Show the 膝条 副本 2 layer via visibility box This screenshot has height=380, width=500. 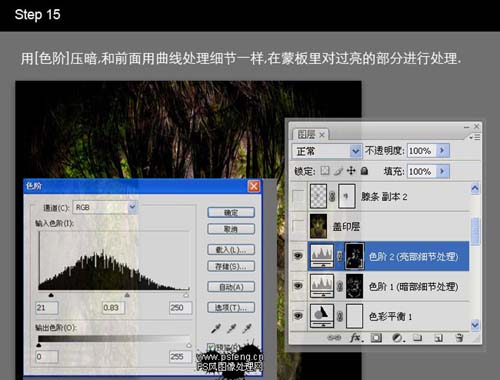click(x=298, y=196)
